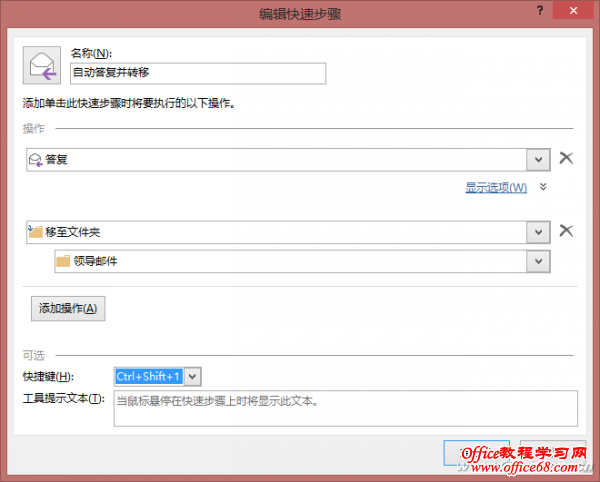Click the folder icon beside 领导邮件

(63, 261)
